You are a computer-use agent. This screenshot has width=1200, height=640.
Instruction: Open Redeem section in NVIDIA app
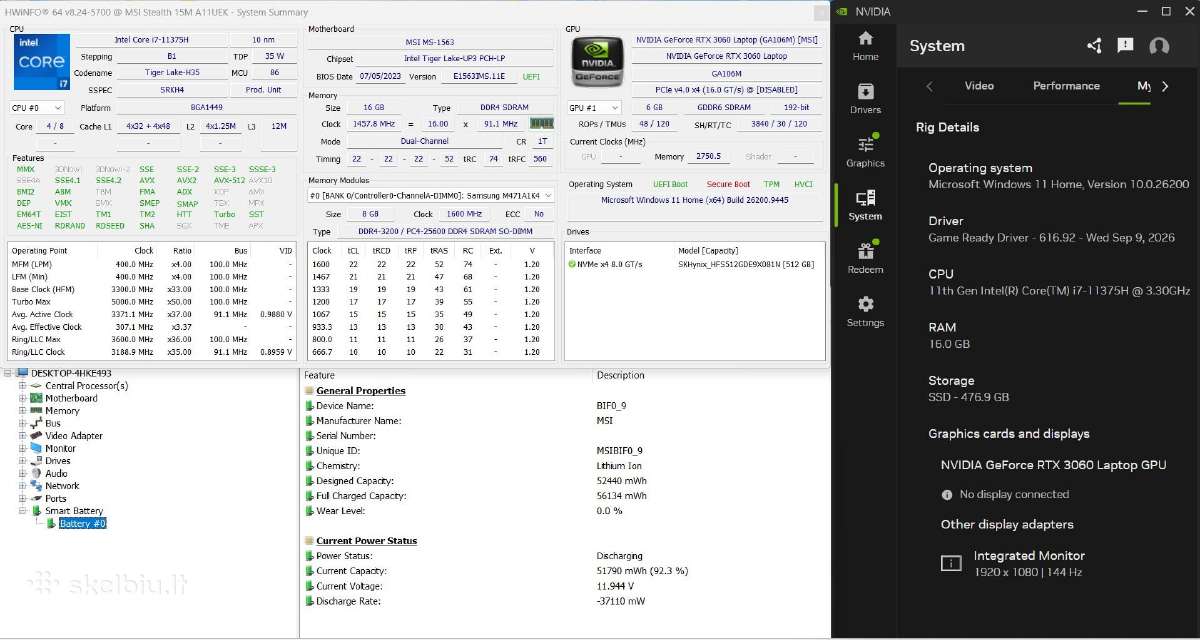click(865, 258)
